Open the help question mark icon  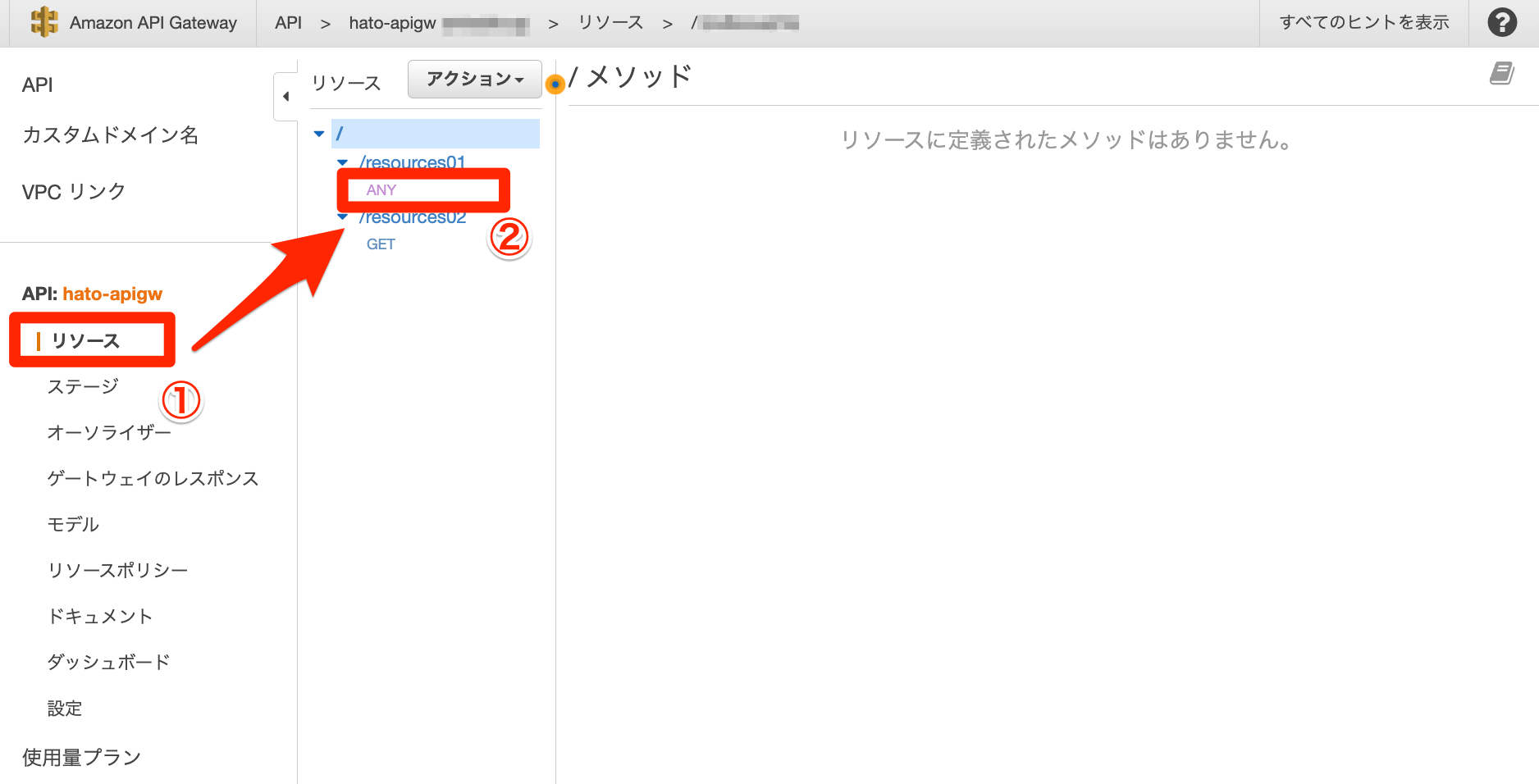(x=1504, y=22)
